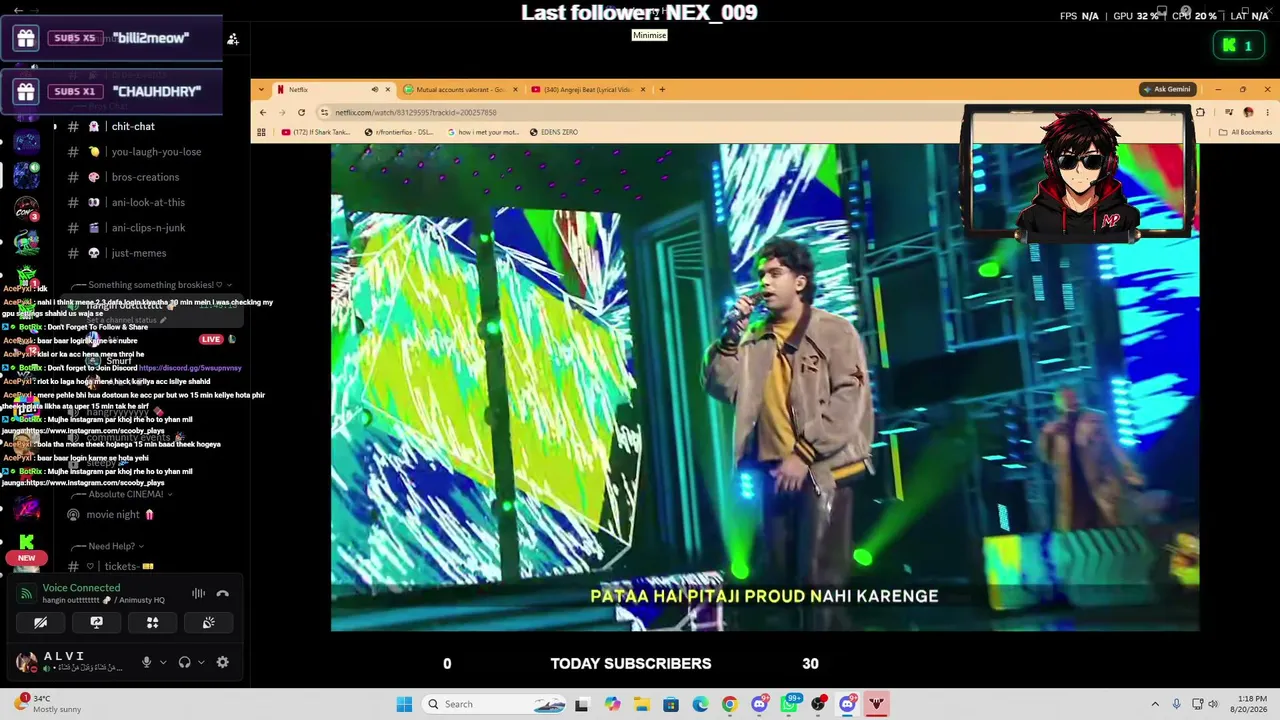Viewport: 1280px width, 720px height.
Task: Close the Mutual accounts valorant tab
Action: tap(515, 90)
